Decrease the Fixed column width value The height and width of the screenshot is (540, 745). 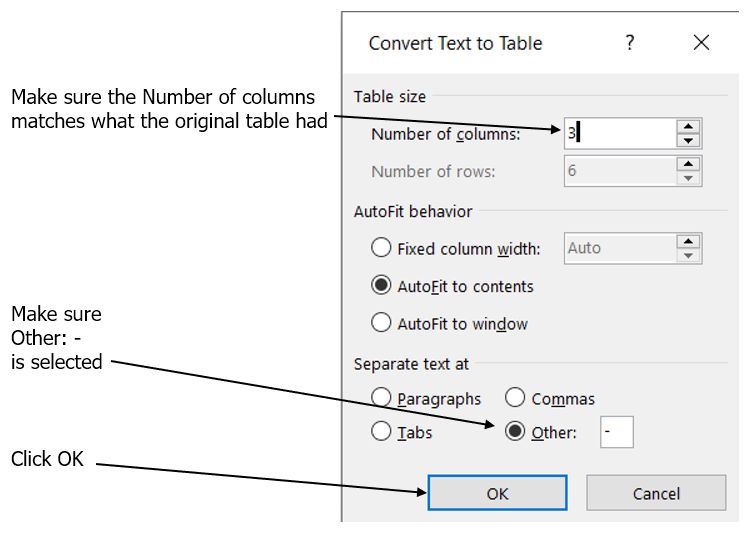pos(688,255)
